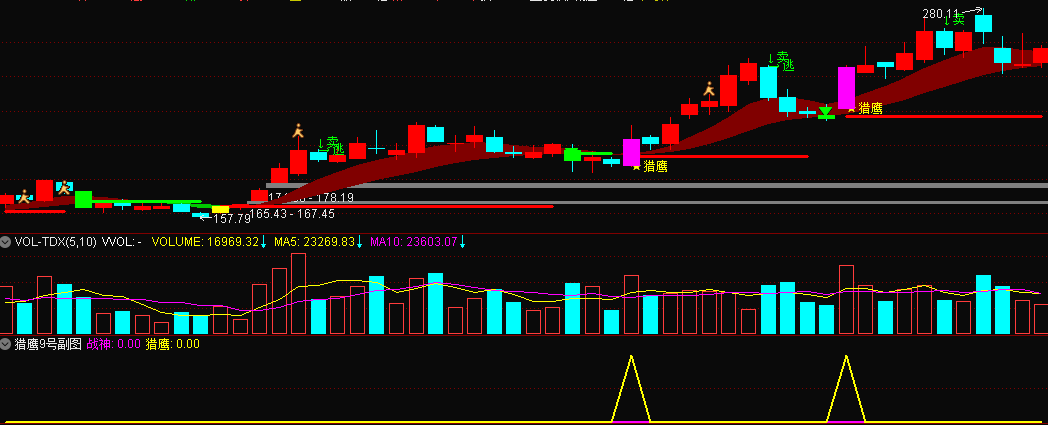Click the first yellow 猎鹰 spike in the sub-chart
The height and width of the screenshot is (425, 1048).
(631, 389)
